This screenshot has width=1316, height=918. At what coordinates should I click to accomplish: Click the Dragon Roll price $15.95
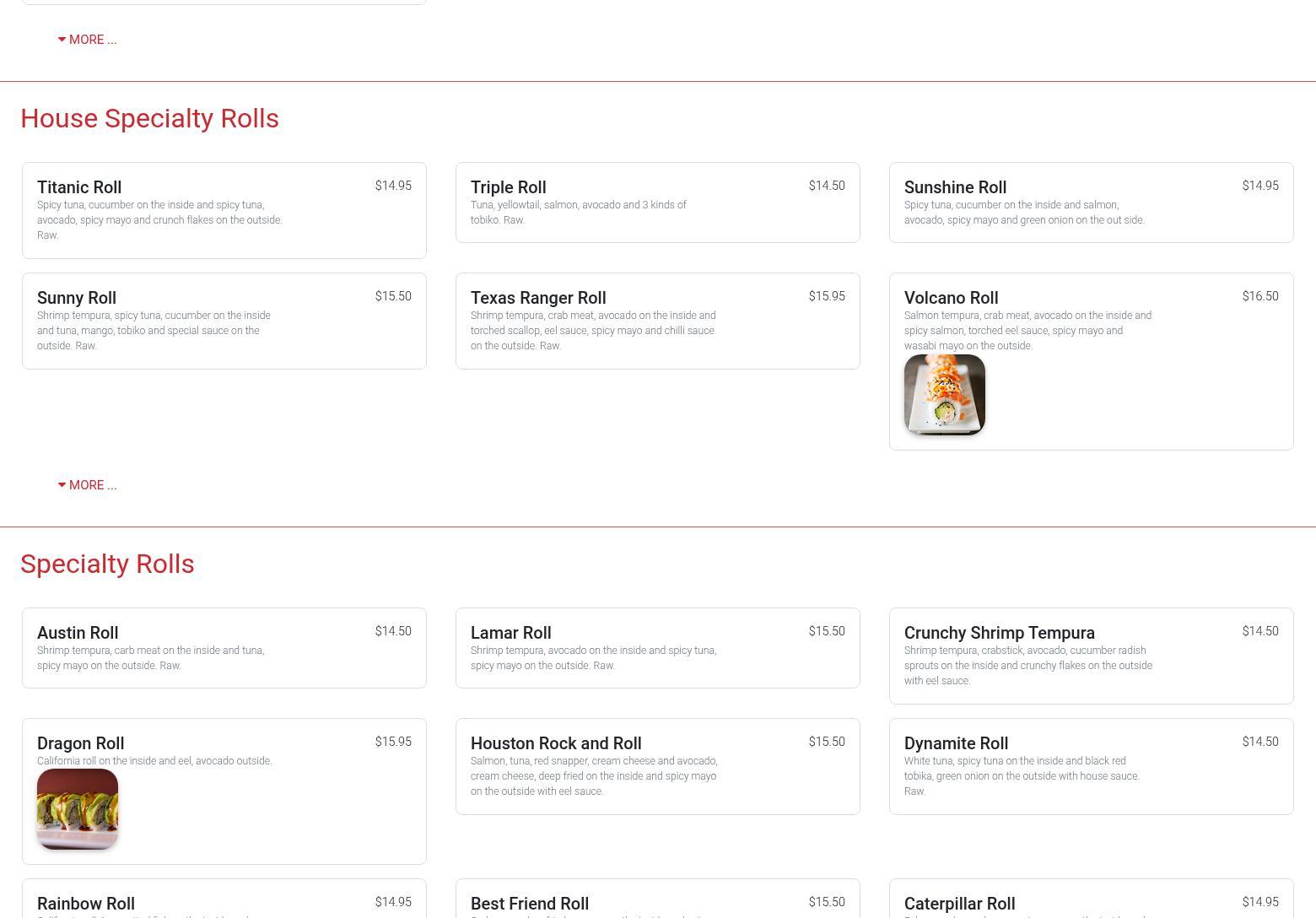point(393,742)
